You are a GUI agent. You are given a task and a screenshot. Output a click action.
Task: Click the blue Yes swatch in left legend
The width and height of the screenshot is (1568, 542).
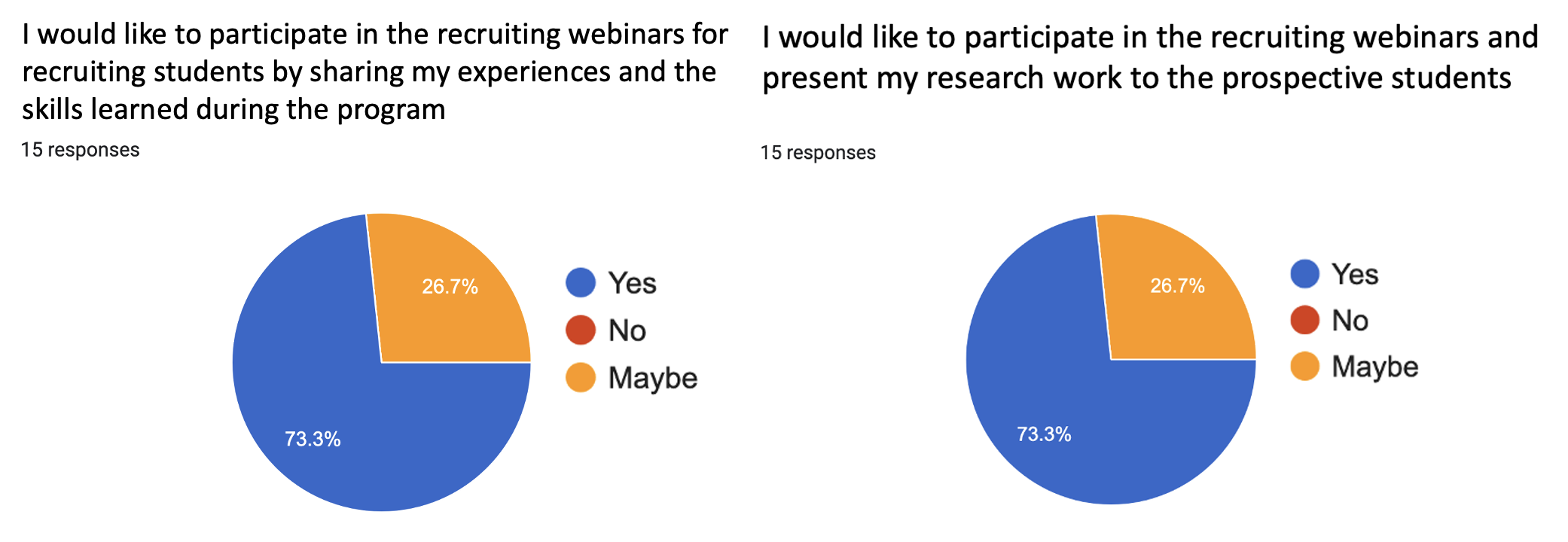(581, 283)
